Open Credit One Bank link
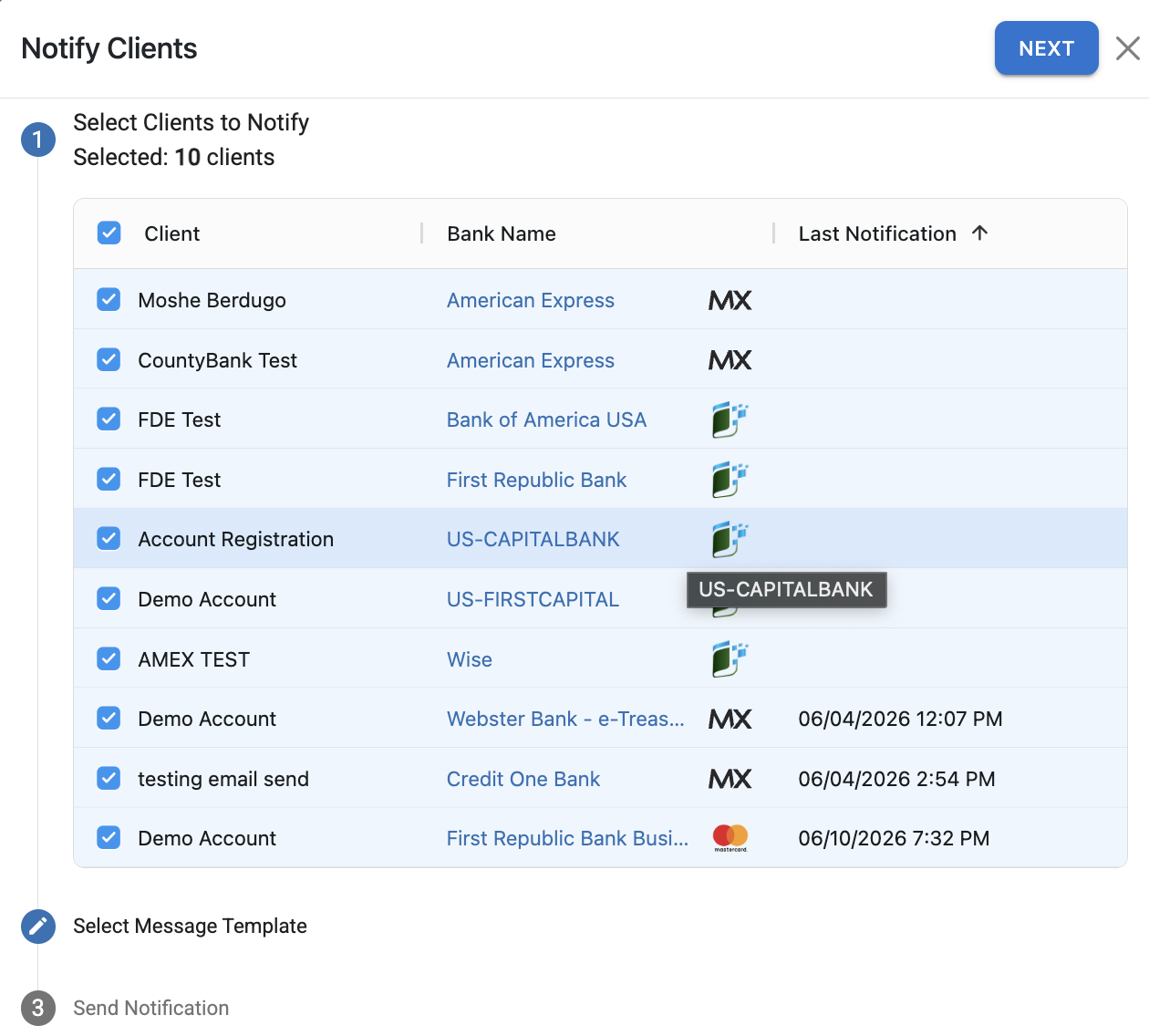Screen dimensions: 1149x1036 click(523, 779)
